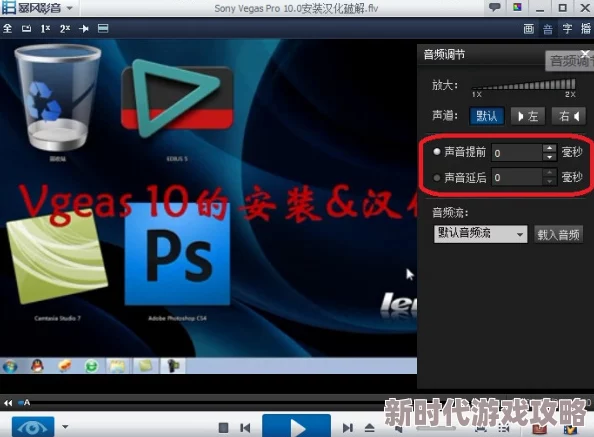Click the Windows Start orb in video taskbar

coord(10,366)
